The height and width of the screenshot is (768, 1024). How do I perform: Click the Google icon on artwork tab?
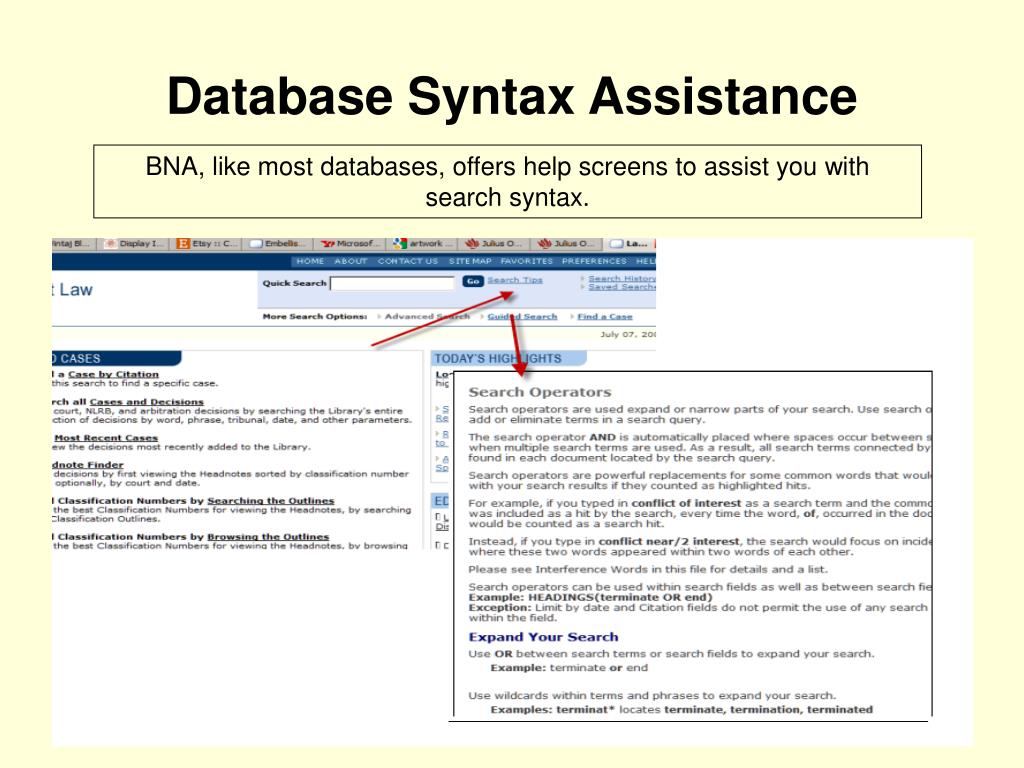tap(400, 244)
